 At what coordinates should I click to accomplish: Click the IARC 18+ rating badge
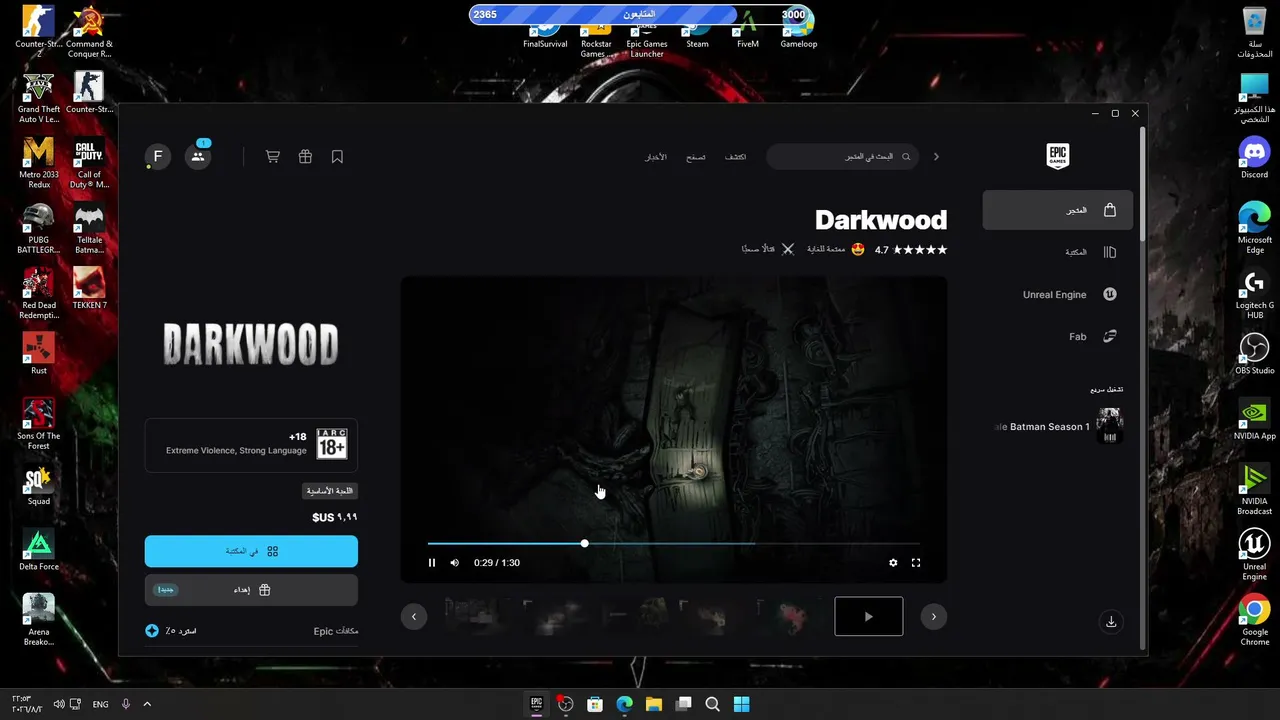[x=332, y=443]
